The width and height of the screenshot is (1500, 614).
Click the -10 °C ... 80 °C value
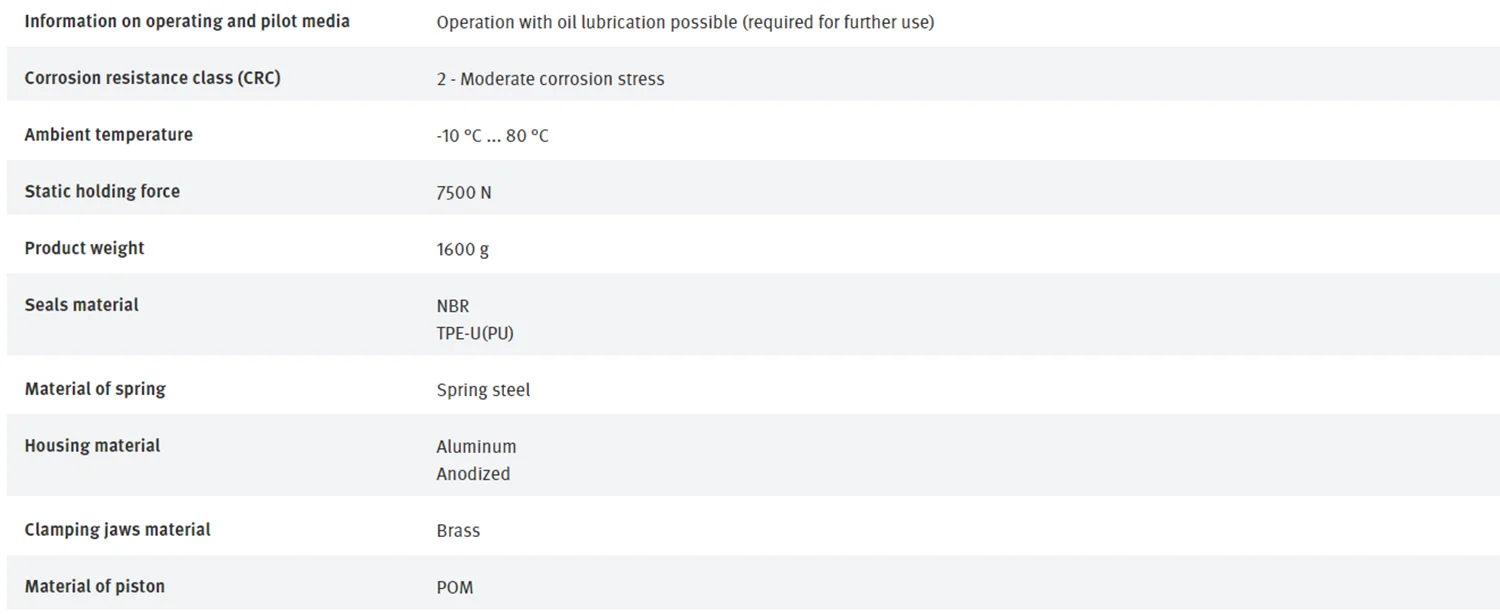point(492,136)
